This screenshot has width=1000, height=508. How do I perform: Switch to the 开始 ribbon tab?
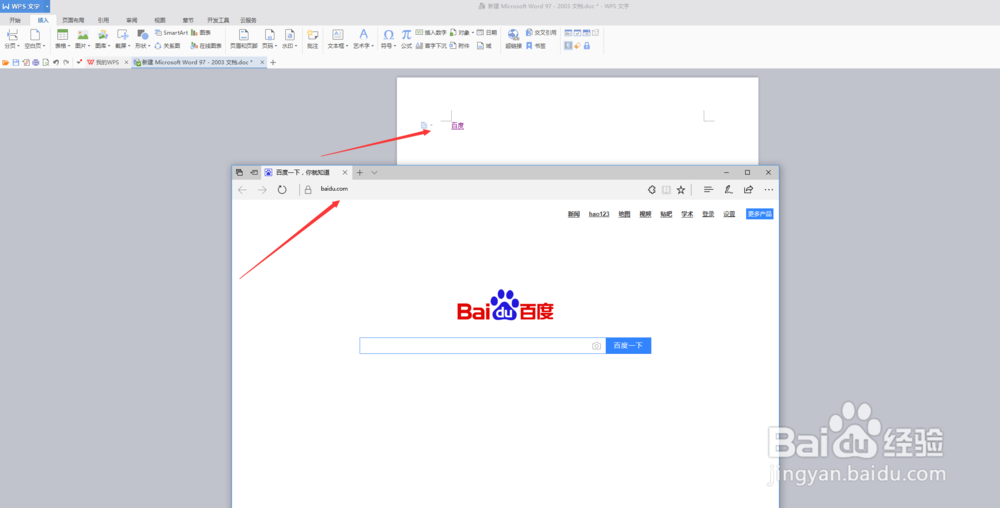[x=15, y=20]
